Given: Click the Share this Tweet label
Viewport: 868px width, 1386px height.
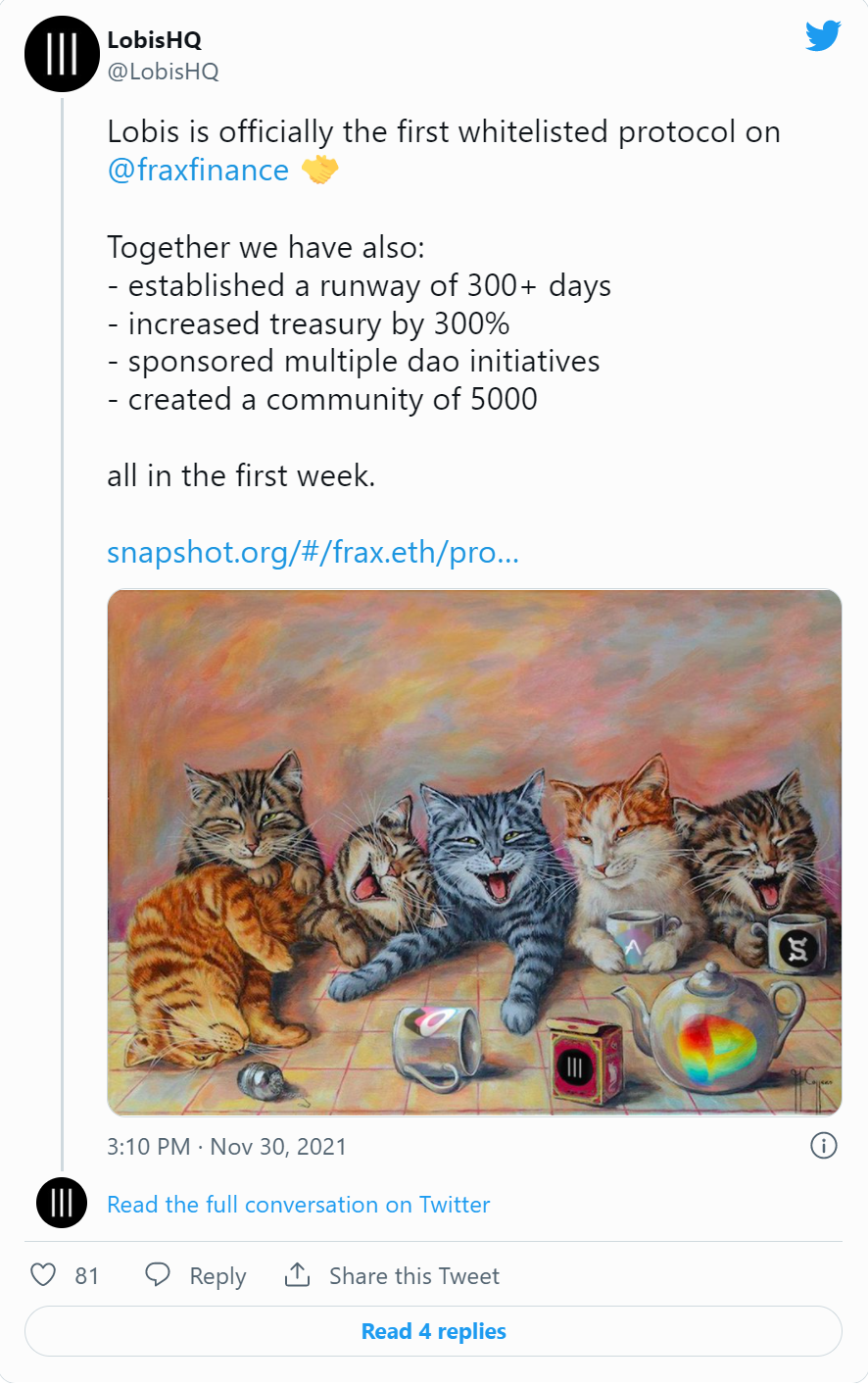Looking at the screenshot, I should point(414,1275).
